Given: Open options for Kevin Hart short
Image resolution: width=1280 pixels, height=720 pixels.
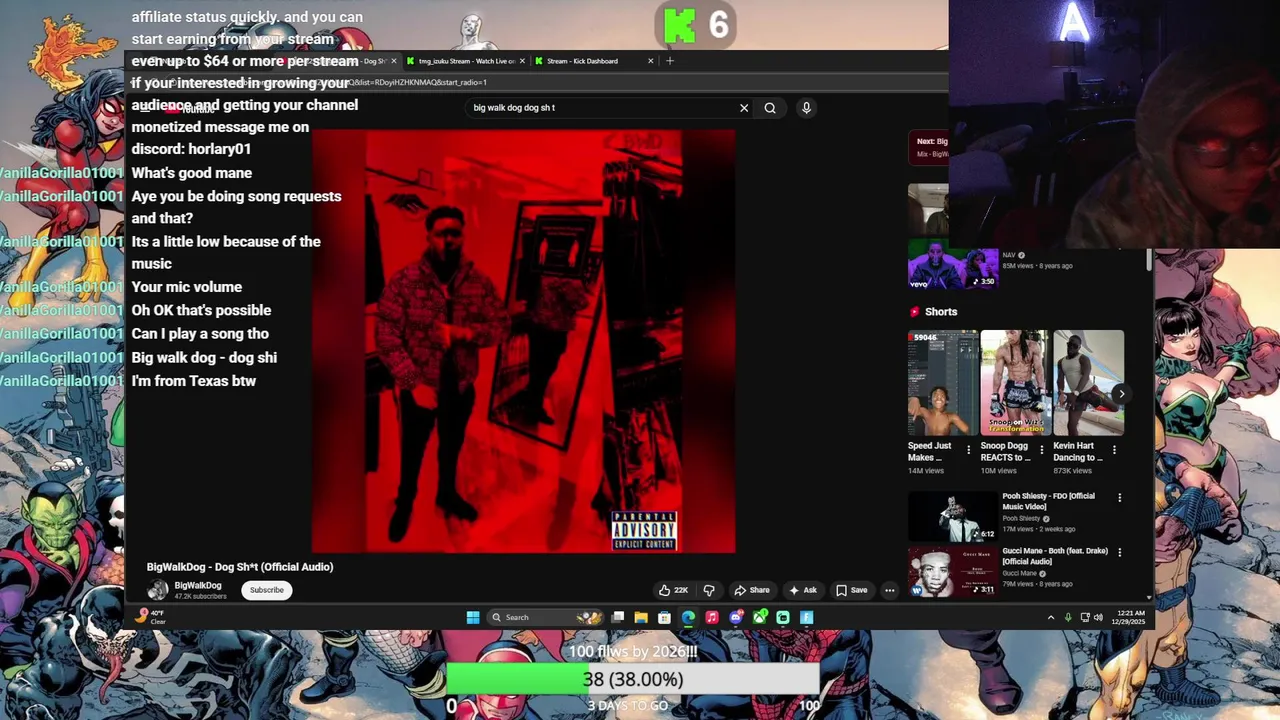Looking at the screenshot, I should [1114, 450].
